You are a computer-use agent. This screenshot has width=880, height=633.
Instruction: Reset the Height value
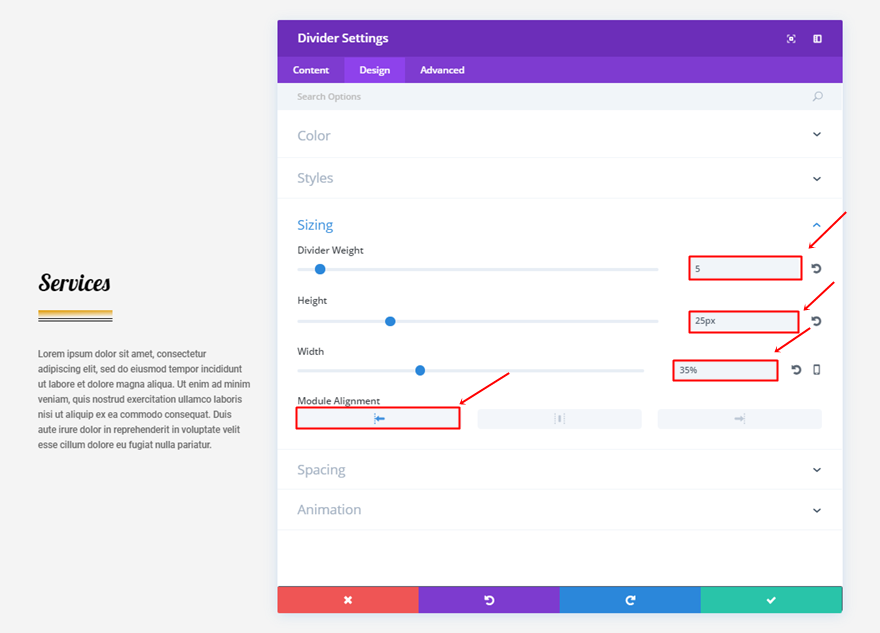tap(816, 321)
